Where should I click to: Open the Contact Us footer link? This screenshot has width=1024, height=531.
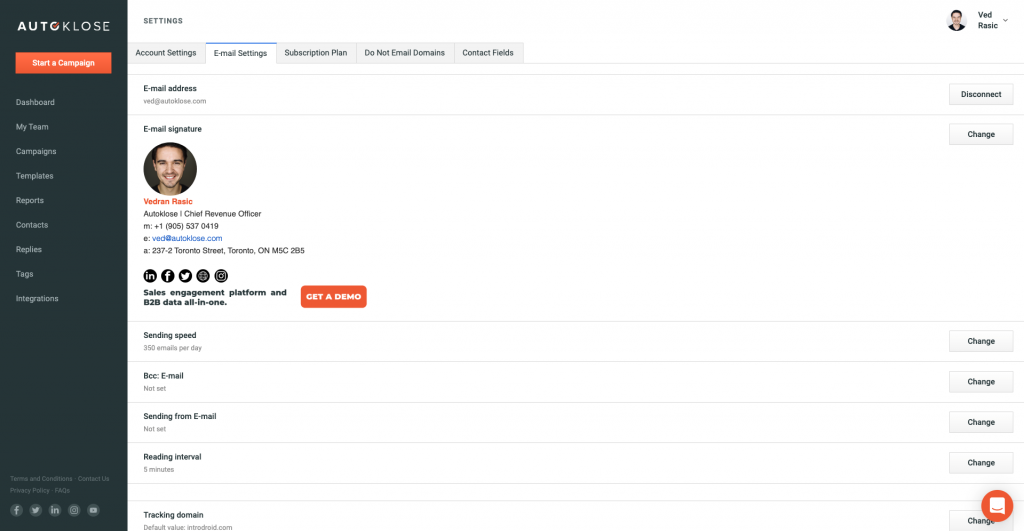(93, 479)
